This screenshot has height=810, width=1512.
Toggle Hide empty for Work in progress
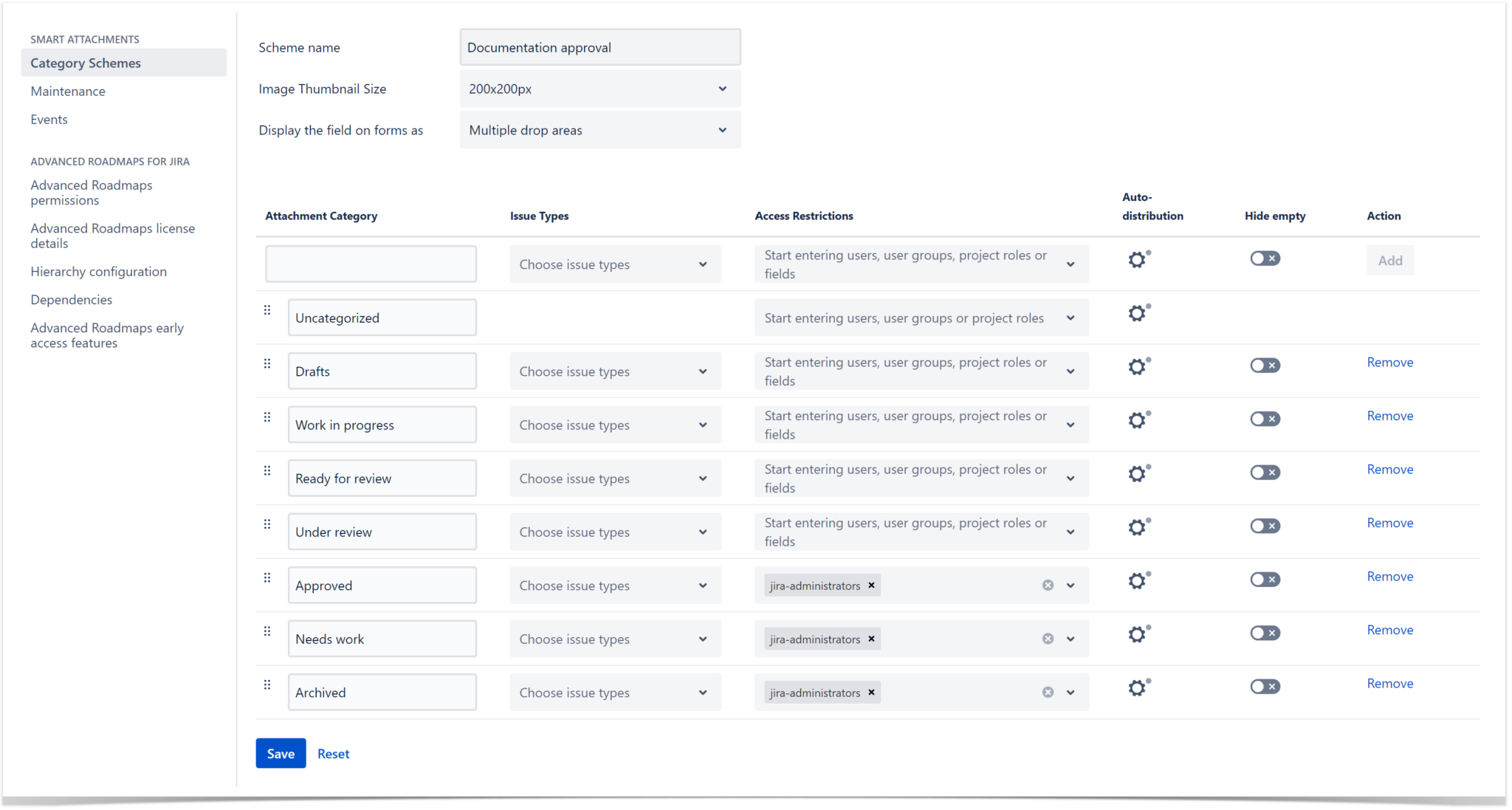pos(1265,419)
